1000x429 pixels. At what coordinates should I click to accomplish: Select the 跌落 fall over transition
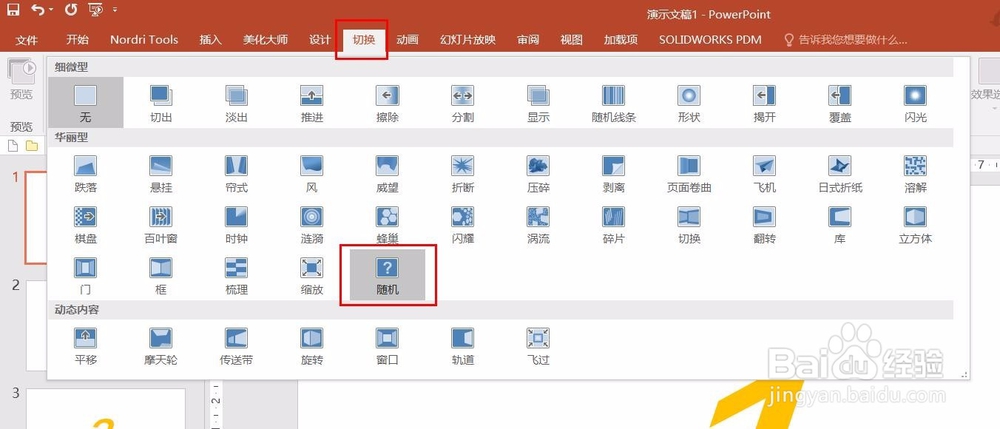(x=85, y=173)
